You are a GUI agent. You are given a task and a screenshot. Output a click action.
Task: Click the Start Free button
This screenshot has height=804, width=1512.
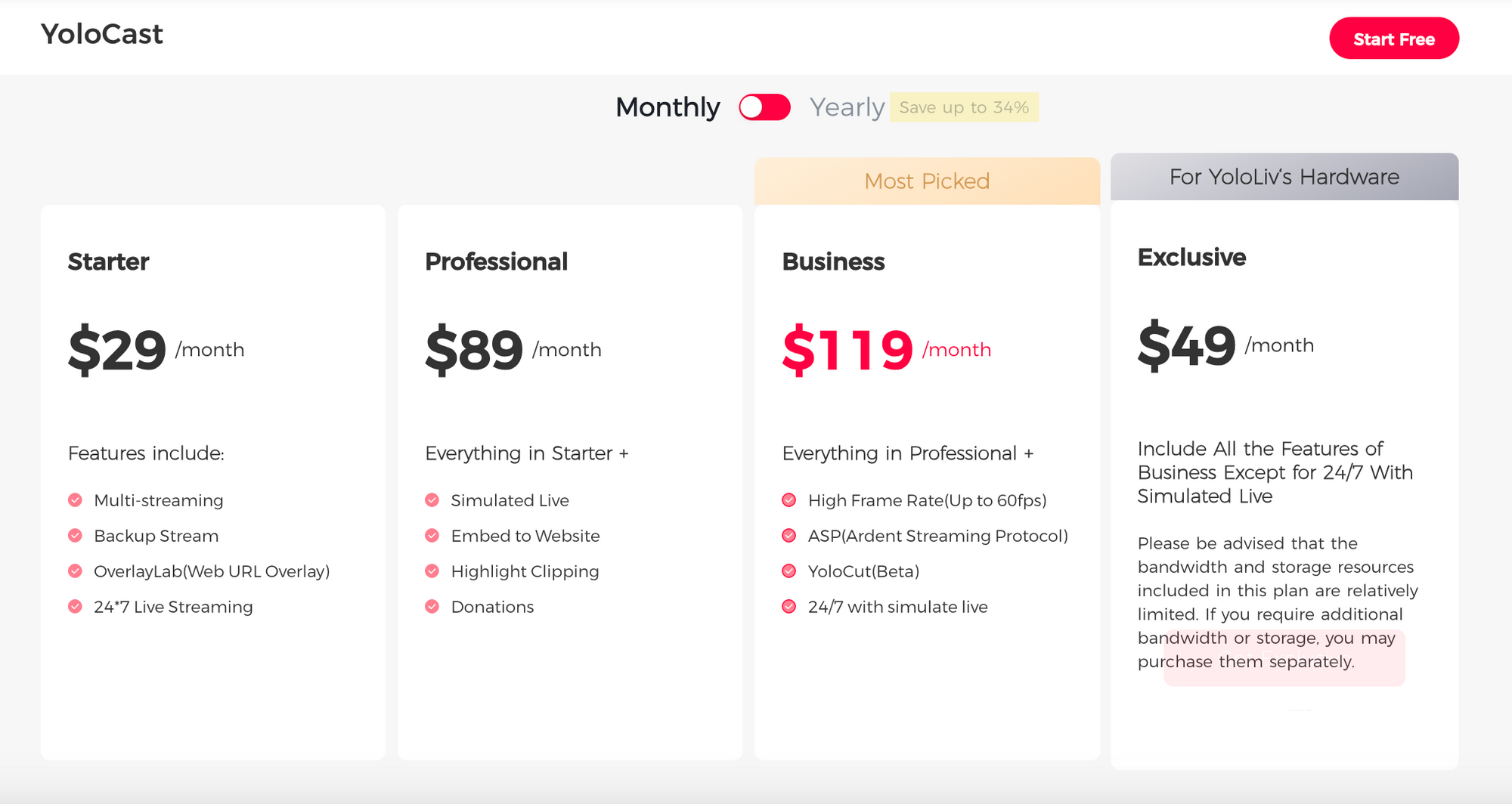pyautogui.click(x=1394, y=39)
